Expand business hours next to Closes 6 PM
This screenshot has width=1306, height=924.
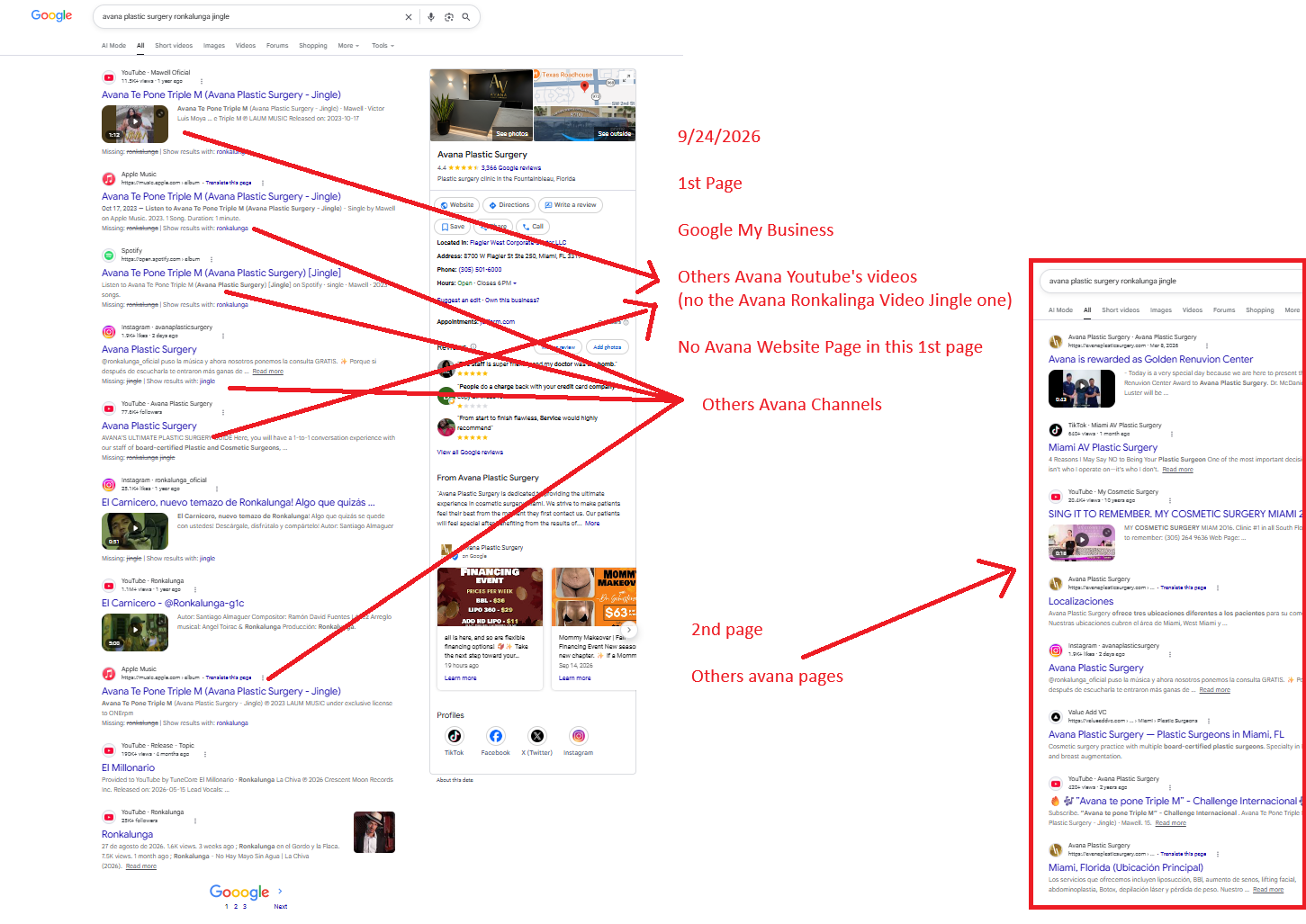515,283
